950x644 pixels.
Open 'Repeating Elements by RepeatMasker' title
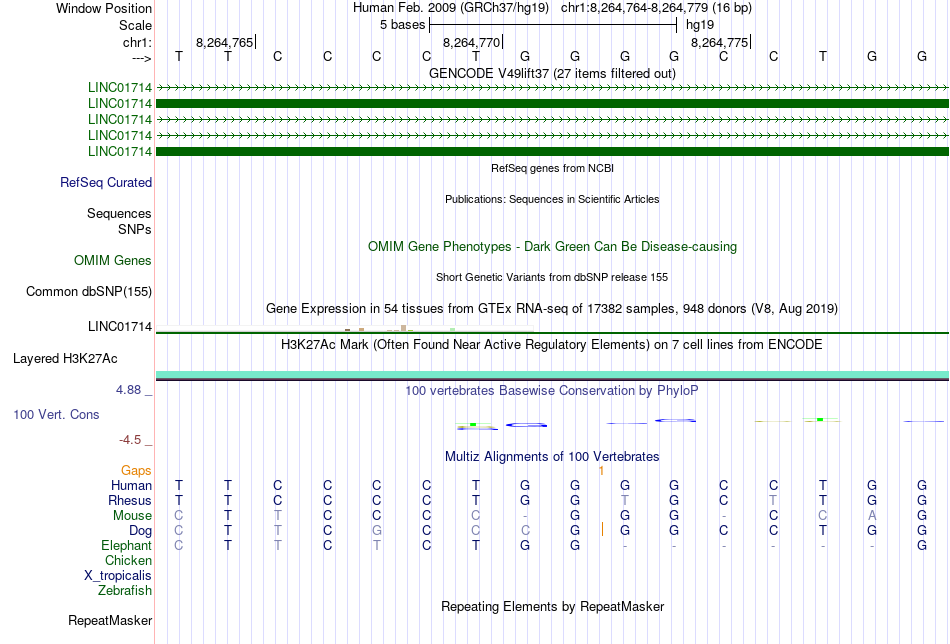pyautogui.click(x=552, y=607)
